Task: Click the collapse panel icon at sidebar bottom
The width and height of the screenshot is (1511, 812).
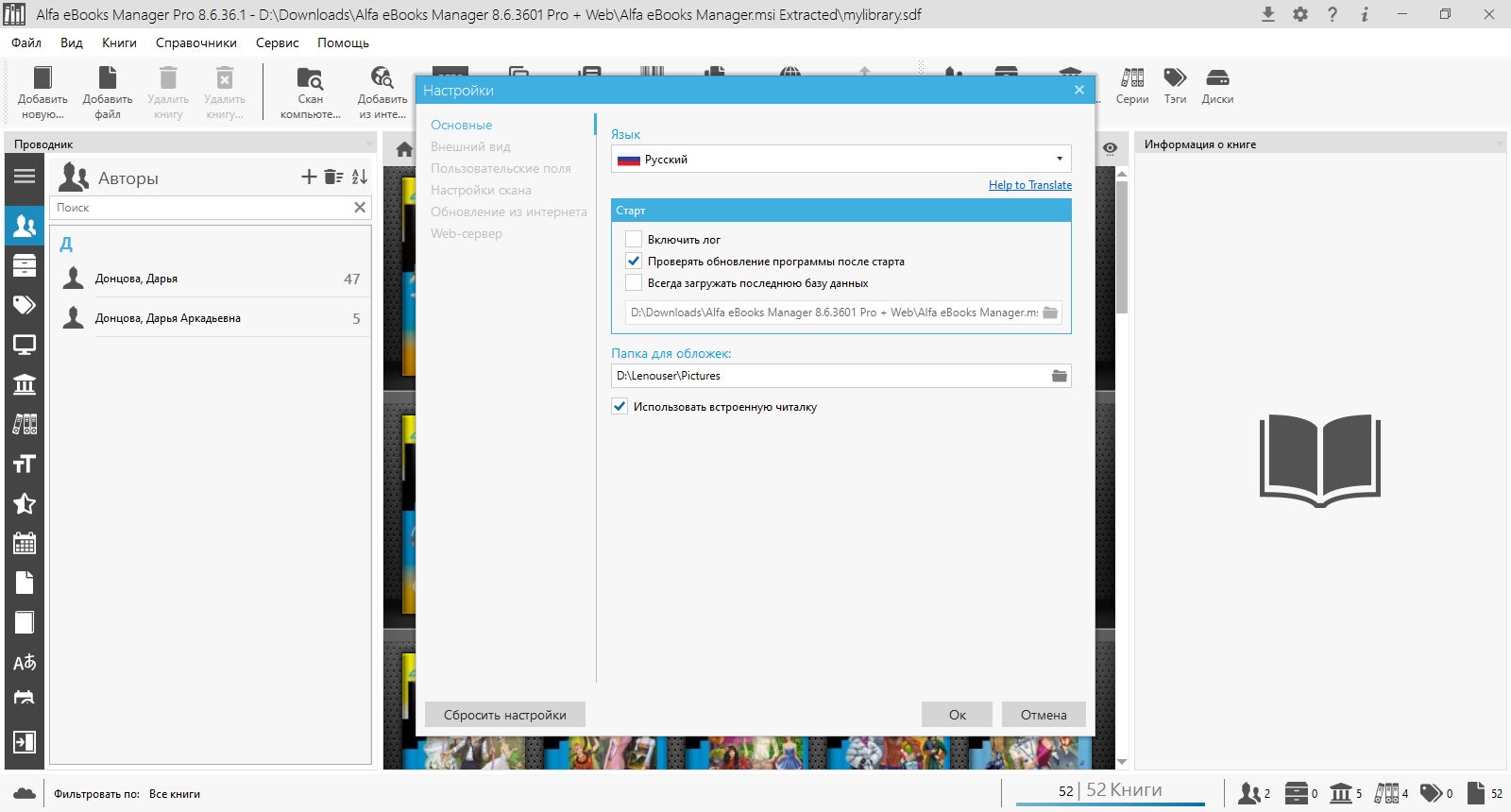Action: [25, 742]
